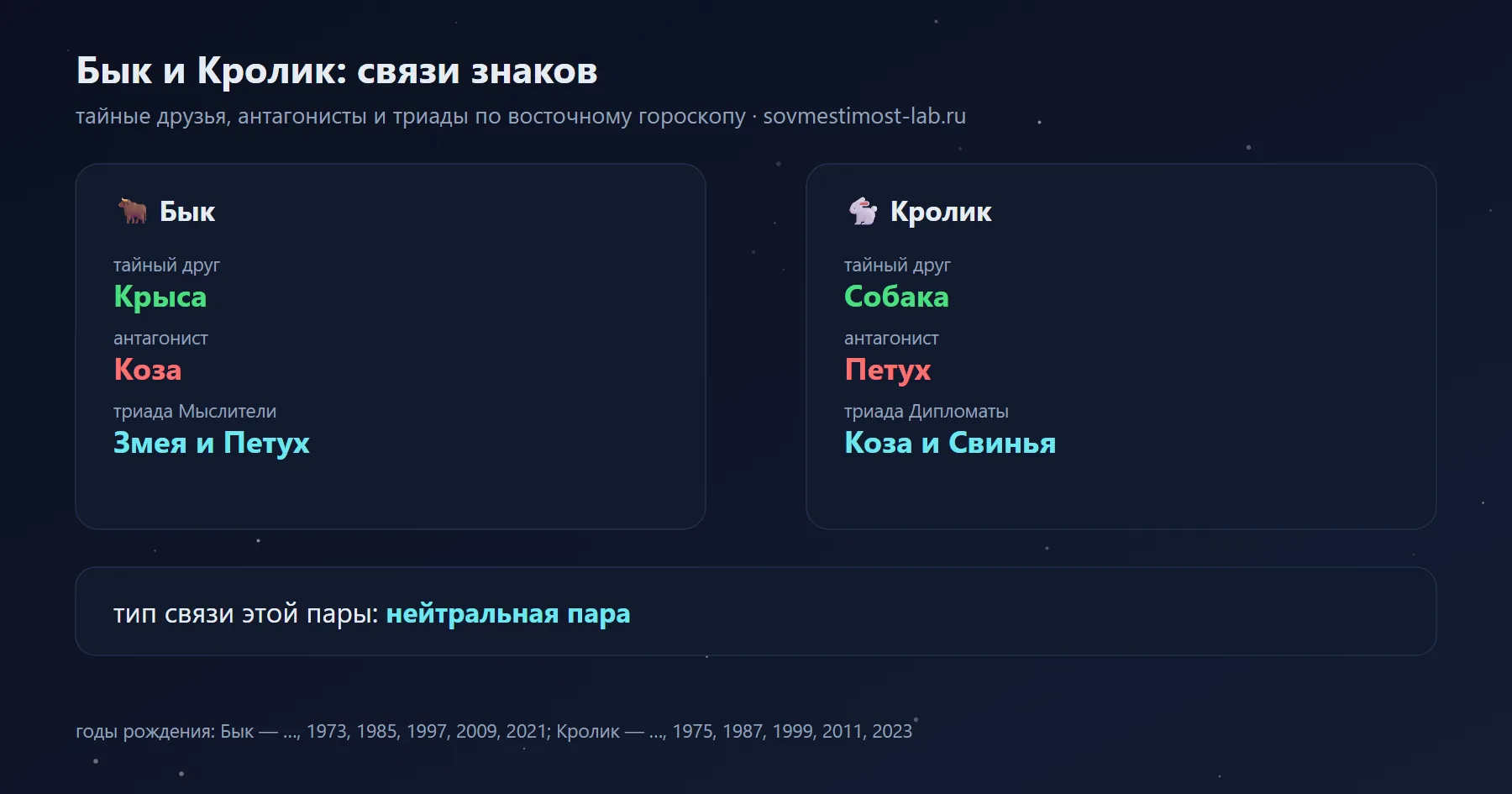Screen dimensions: 1512x794
Task: Click the red antagonist 'Коза' in the Бык card
Action: click(x=148, y=370)
